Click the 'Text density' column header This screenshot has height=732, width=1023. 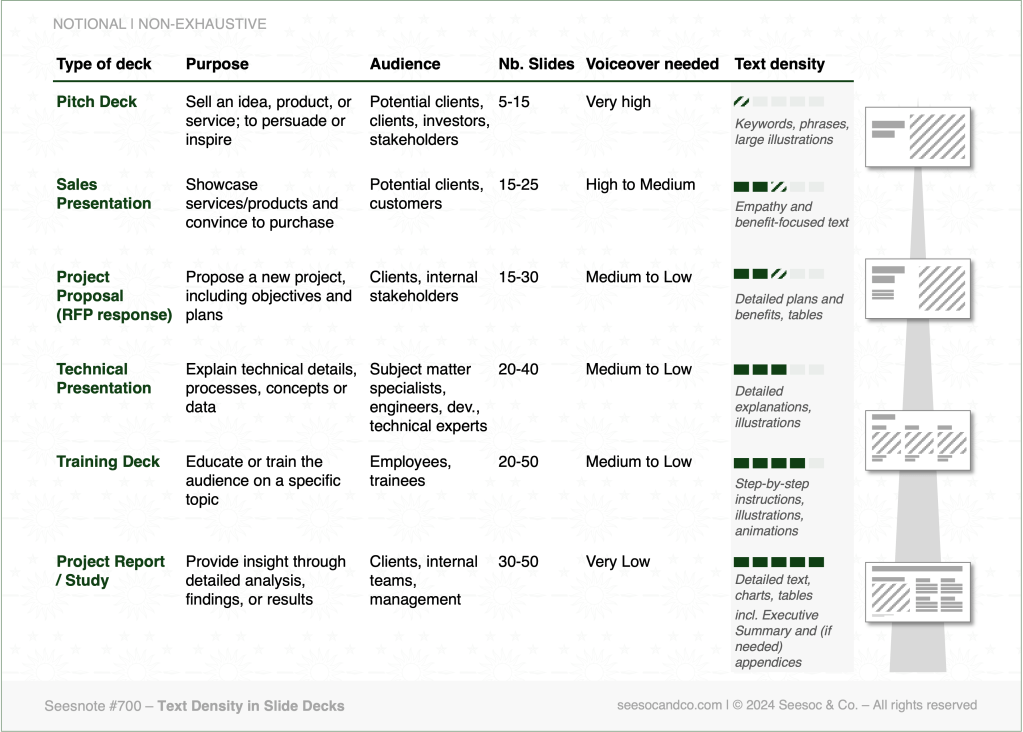(779, 64)
